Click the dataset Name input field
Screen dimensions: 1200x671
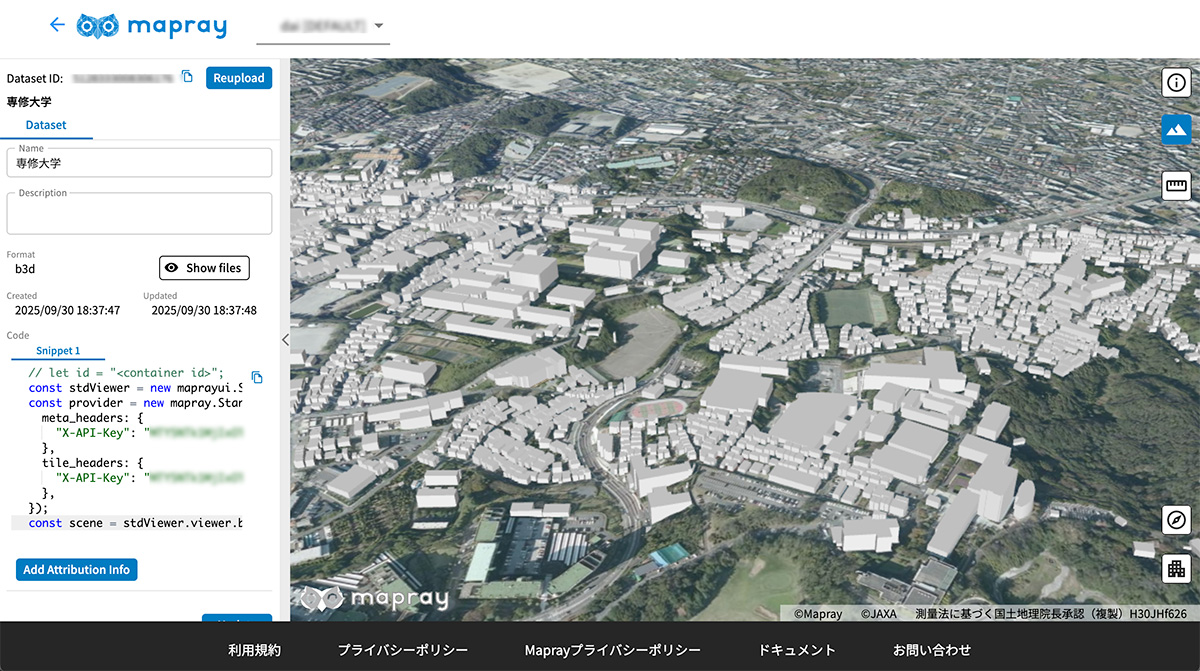tap(139, 163)
